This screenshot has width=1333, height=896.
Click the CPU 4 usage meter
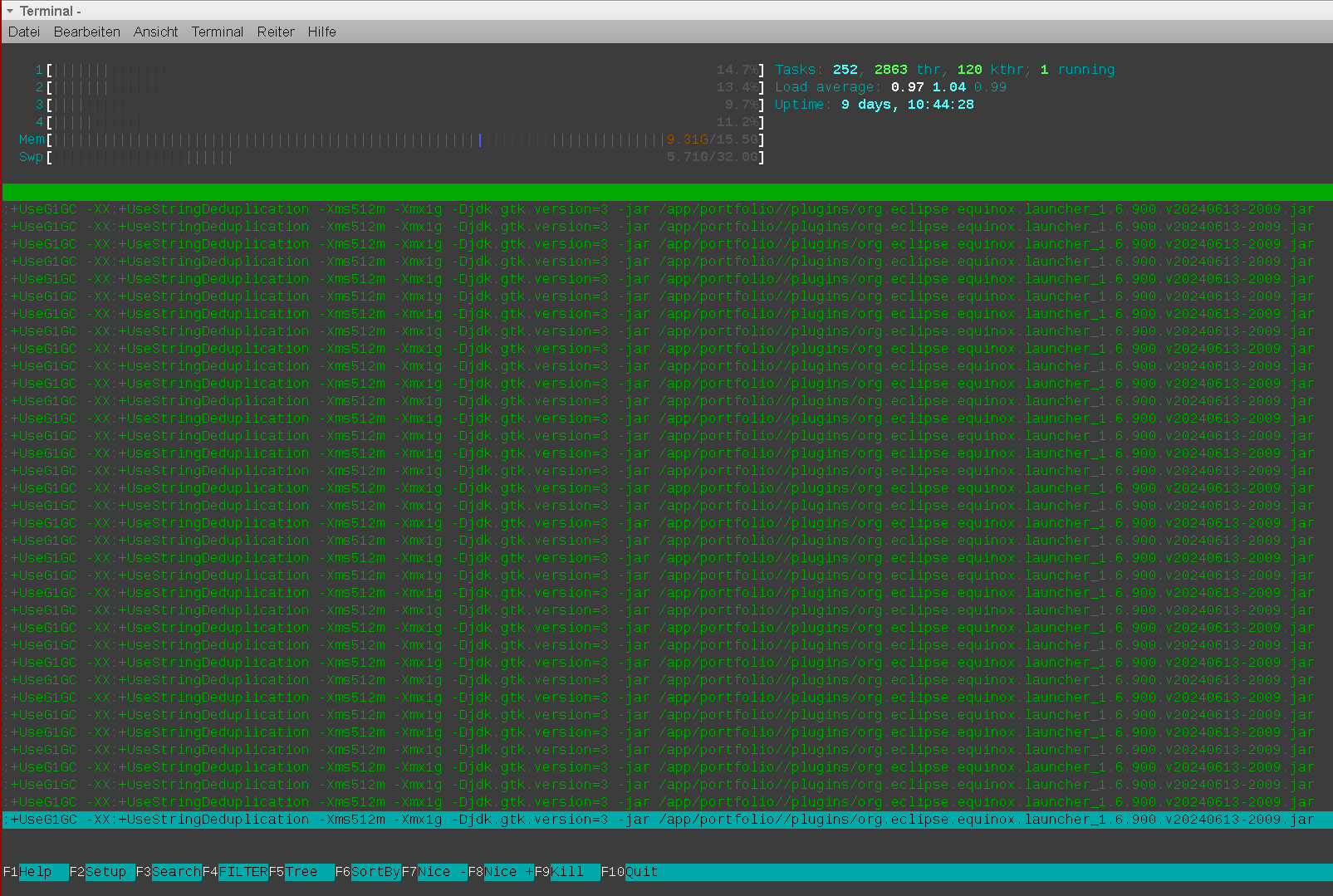(x=400, y=122)
